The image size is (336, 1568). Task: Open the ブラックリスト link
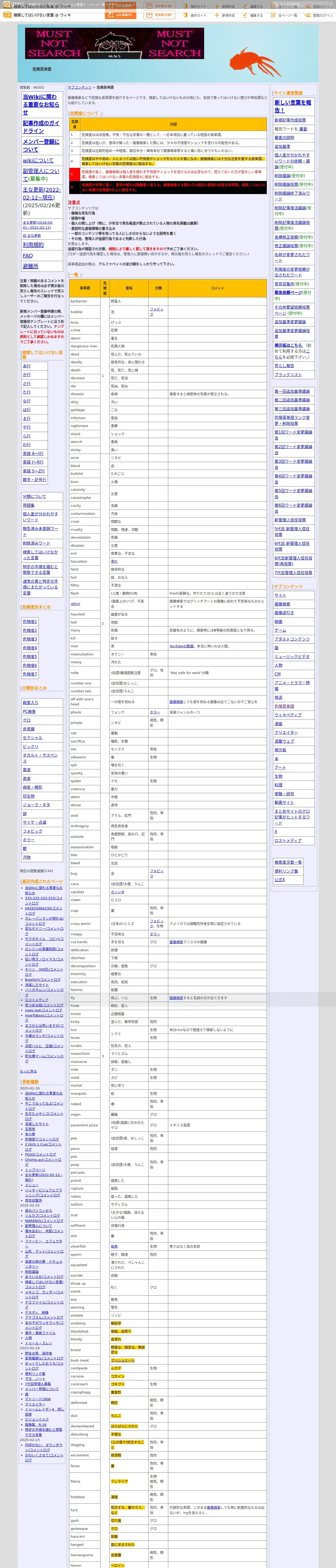[288, 375]
